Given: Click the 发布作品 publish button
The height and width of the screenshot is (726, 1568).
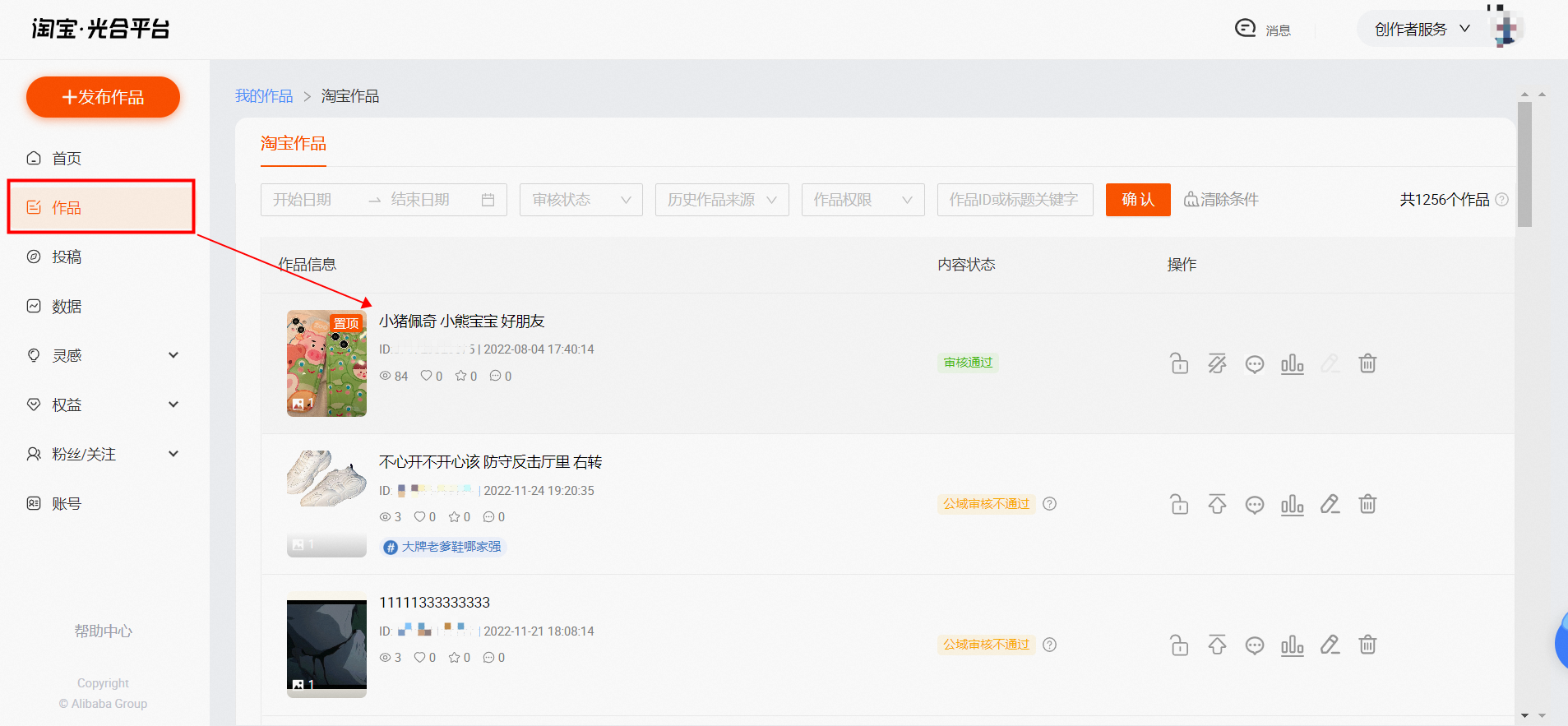Looking at the screenshot, I should 103,97.
